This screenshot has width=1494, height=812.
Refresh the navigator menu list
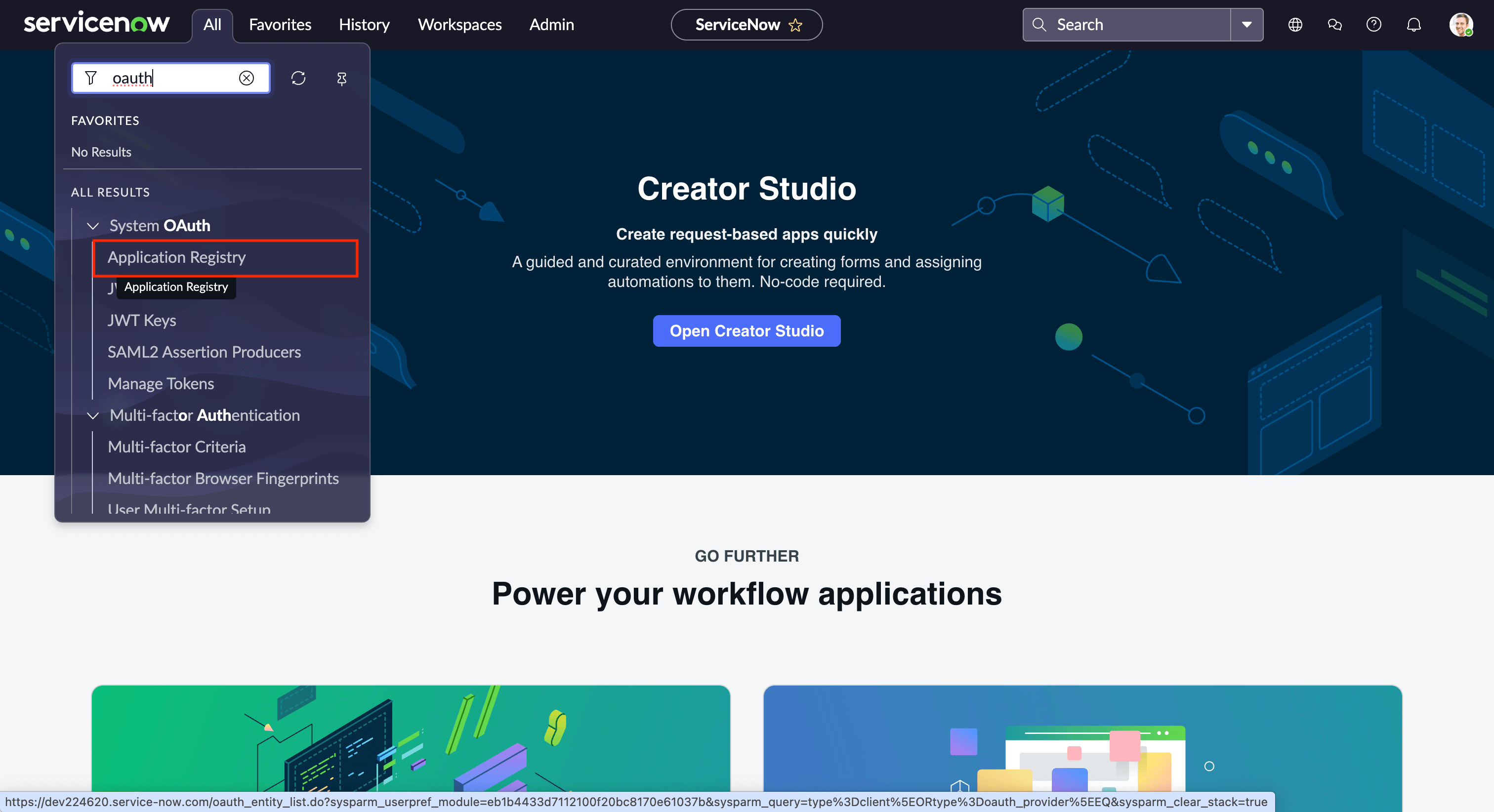coord(298,78)
